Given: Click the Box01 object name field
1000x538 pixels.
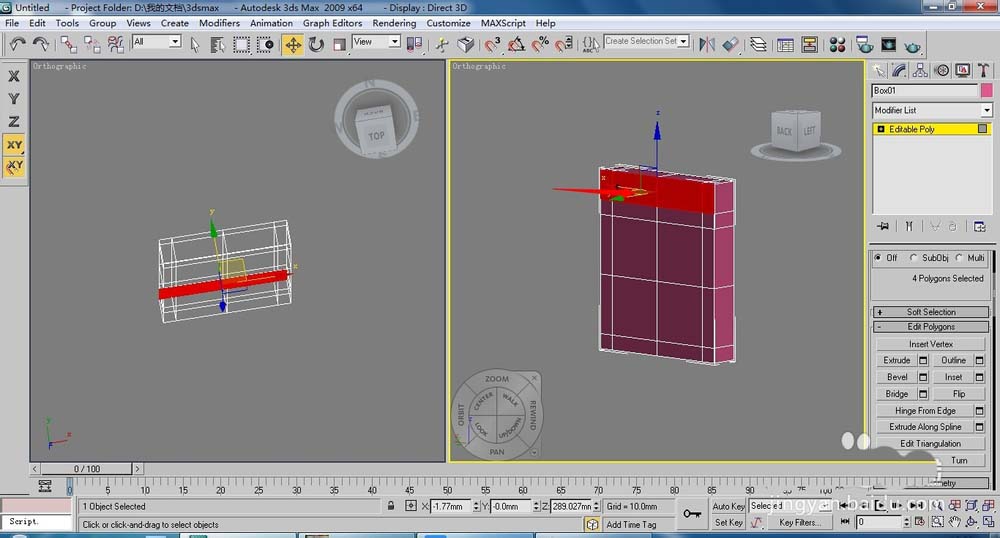Looking at the screenshot, I should (x=923, y=90).
